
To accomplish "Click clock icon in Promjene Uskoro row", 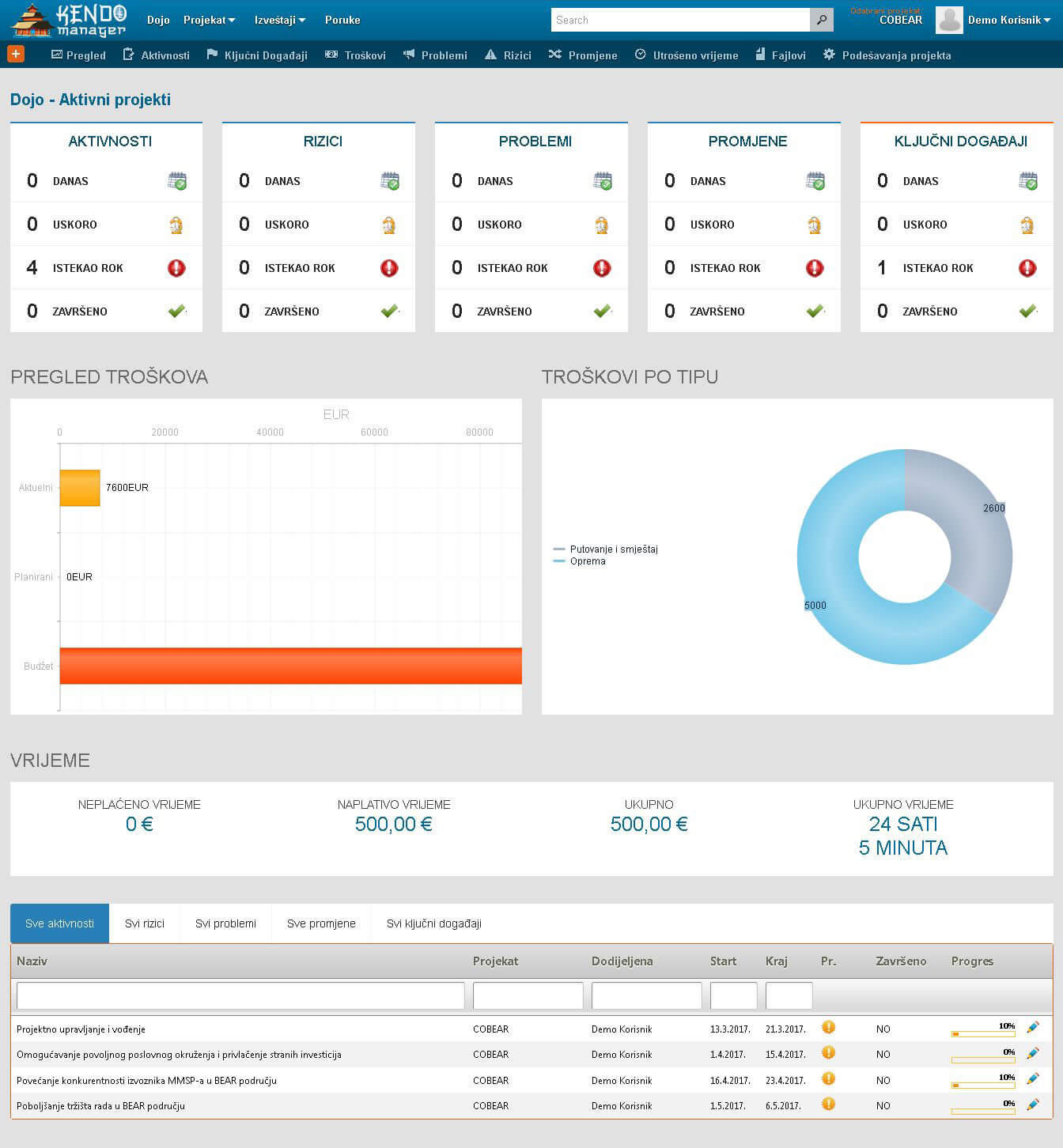I will pos(815,225).
